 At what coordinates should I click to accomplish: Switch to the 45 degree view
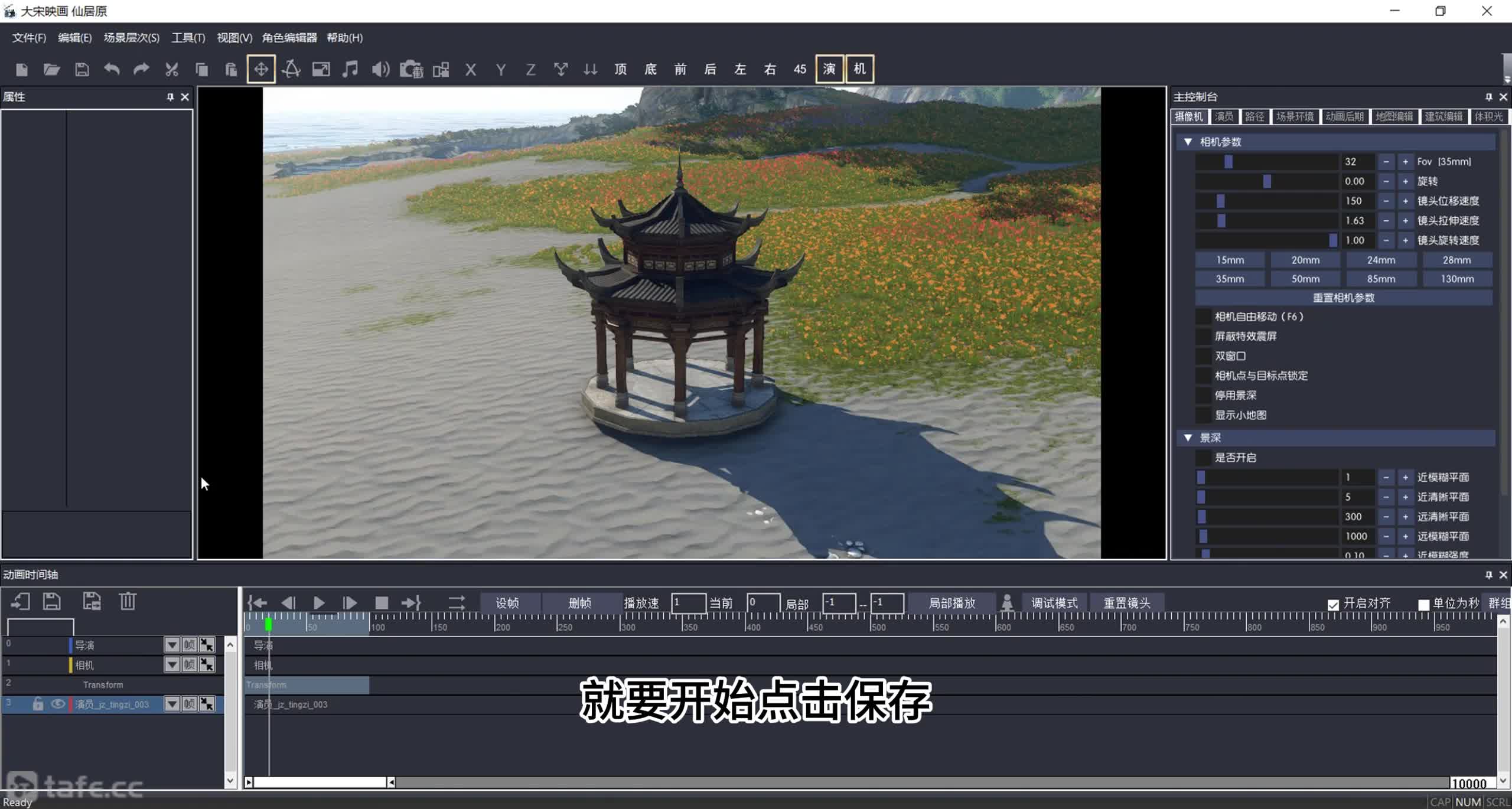800,69
